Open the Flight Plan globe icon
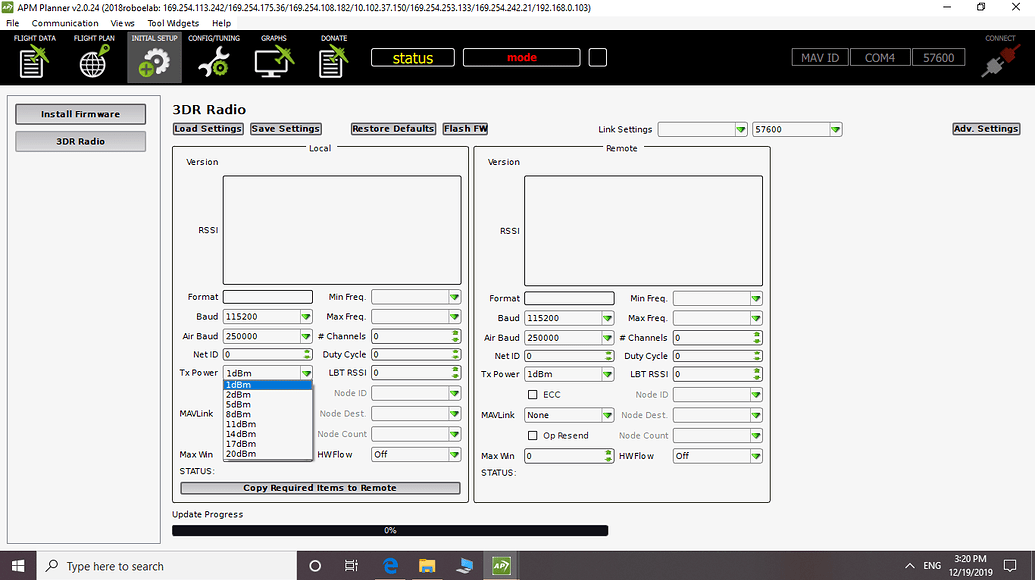Screen dimensions: 1035x580 93,60
